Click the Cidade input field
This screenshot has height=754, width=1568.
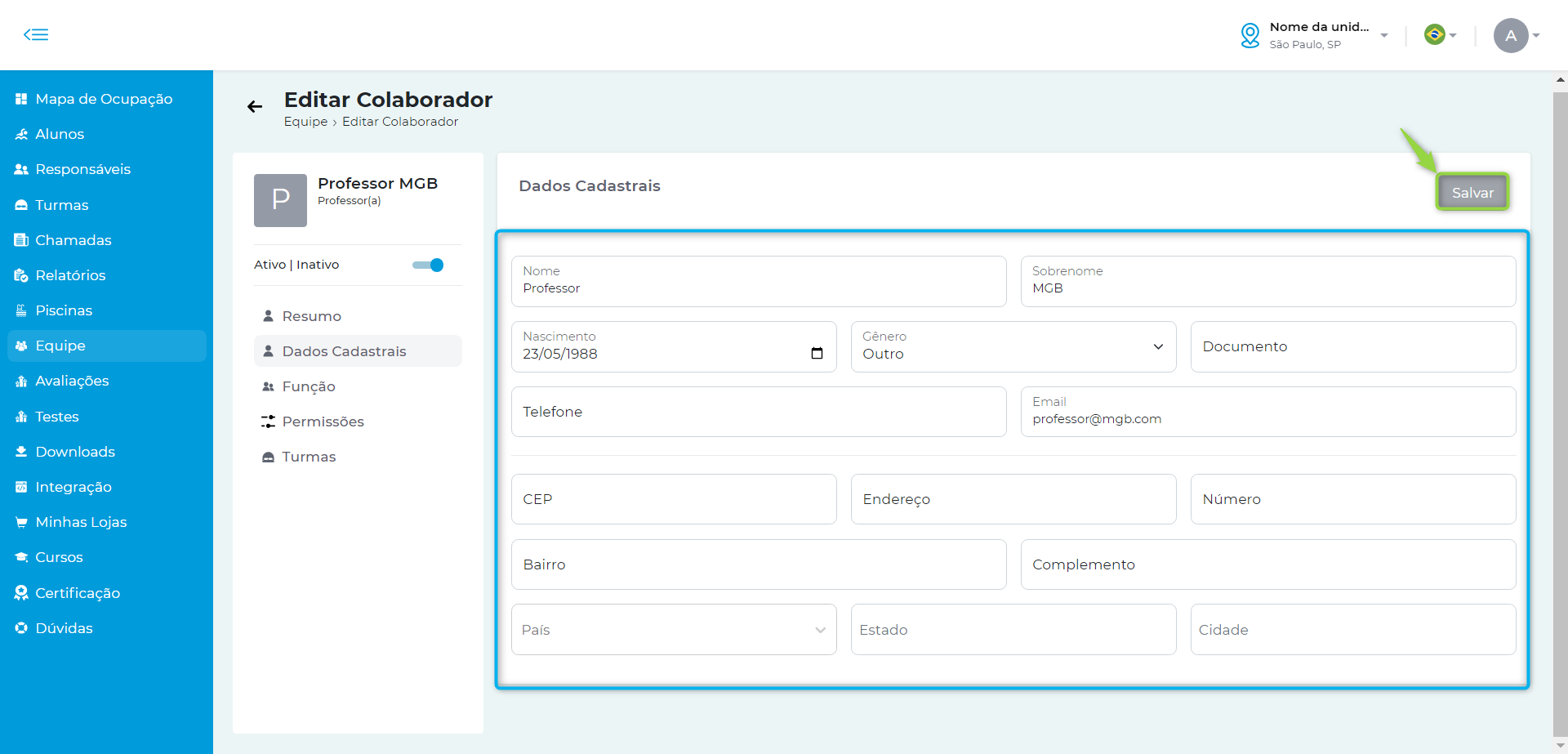pyautogui.click(x=1353, y=629)
